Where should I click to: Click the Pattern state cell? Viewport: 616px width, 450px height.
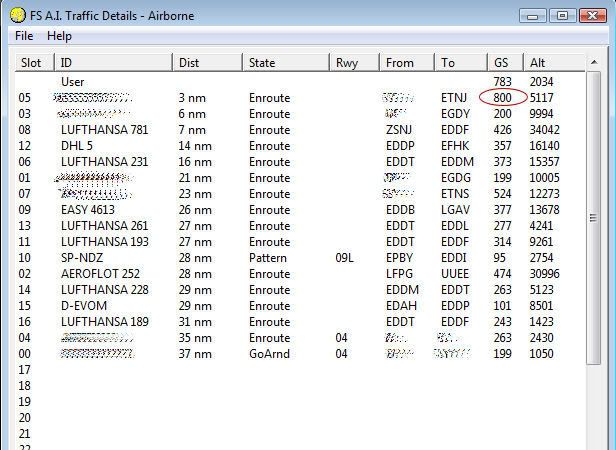268,258
